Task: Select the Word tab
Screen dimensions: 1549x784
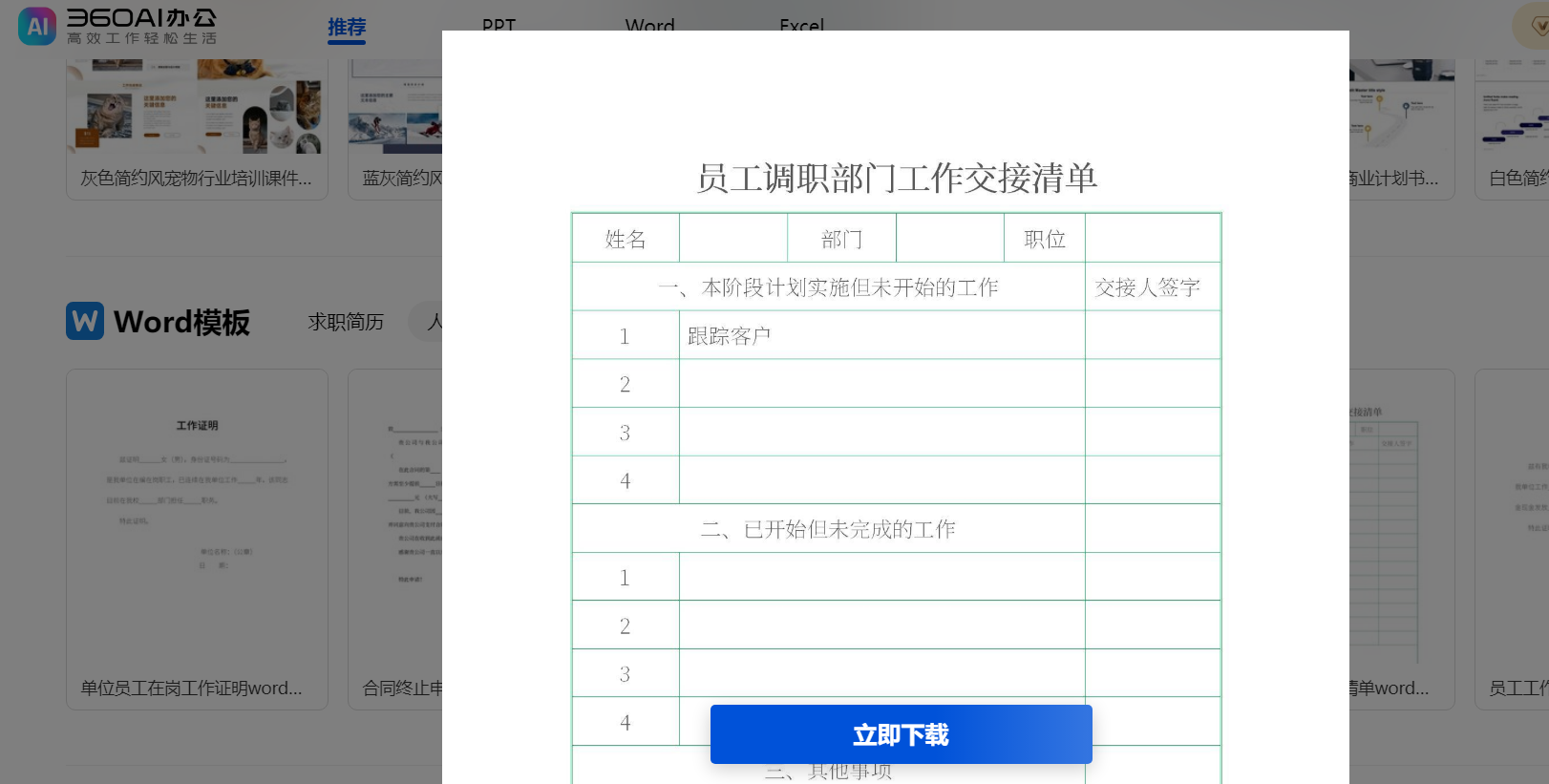Action: pos(649,25)
